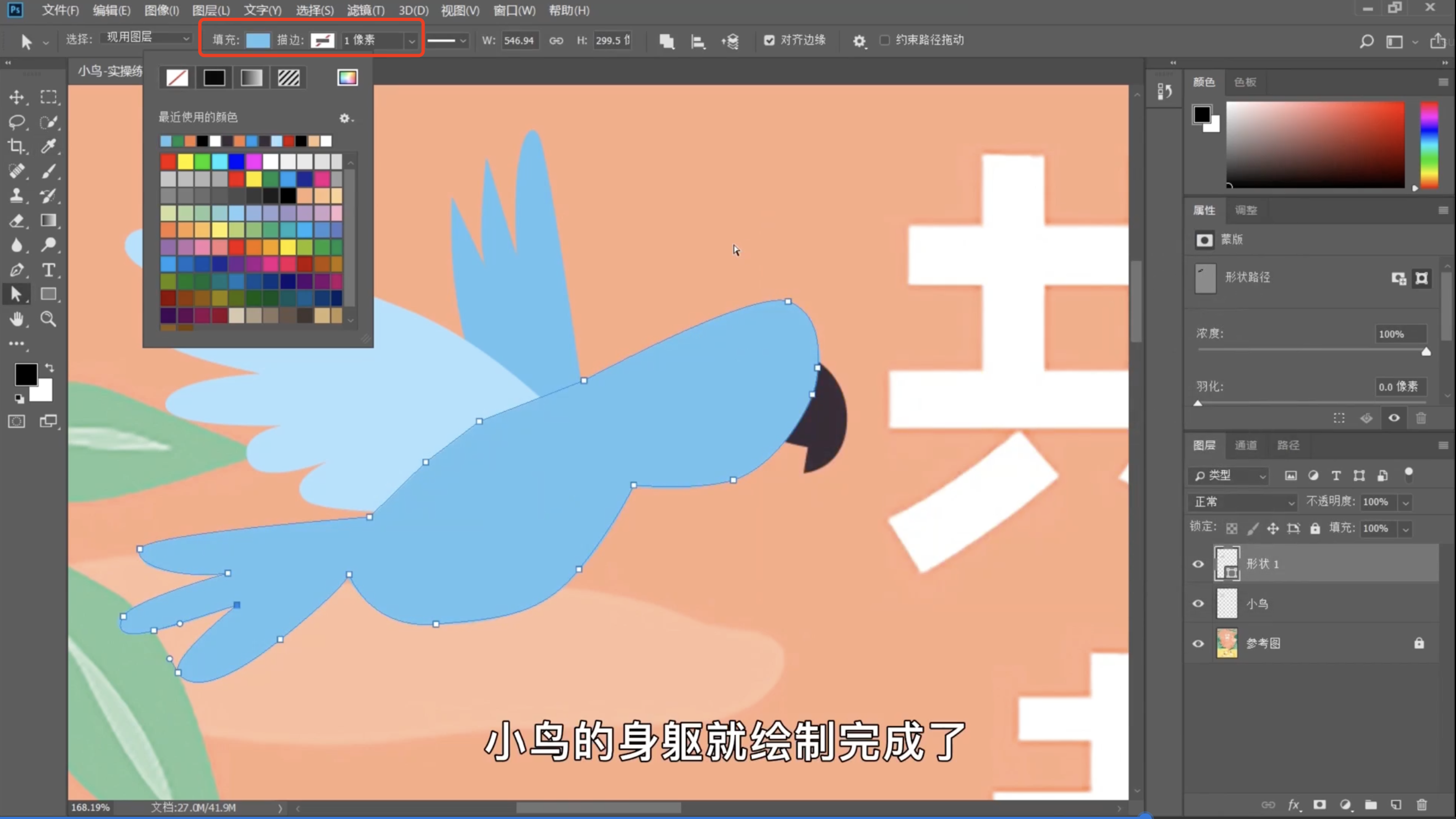Image resolution: width=1456 pixels, height=819 pixels.
Task: Select the Horizontal Type tool
Action: 49,270
